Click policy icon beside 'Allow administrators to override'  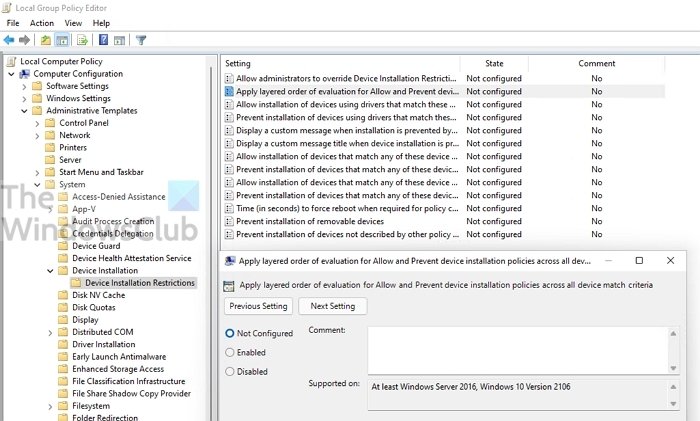[229, 79]
